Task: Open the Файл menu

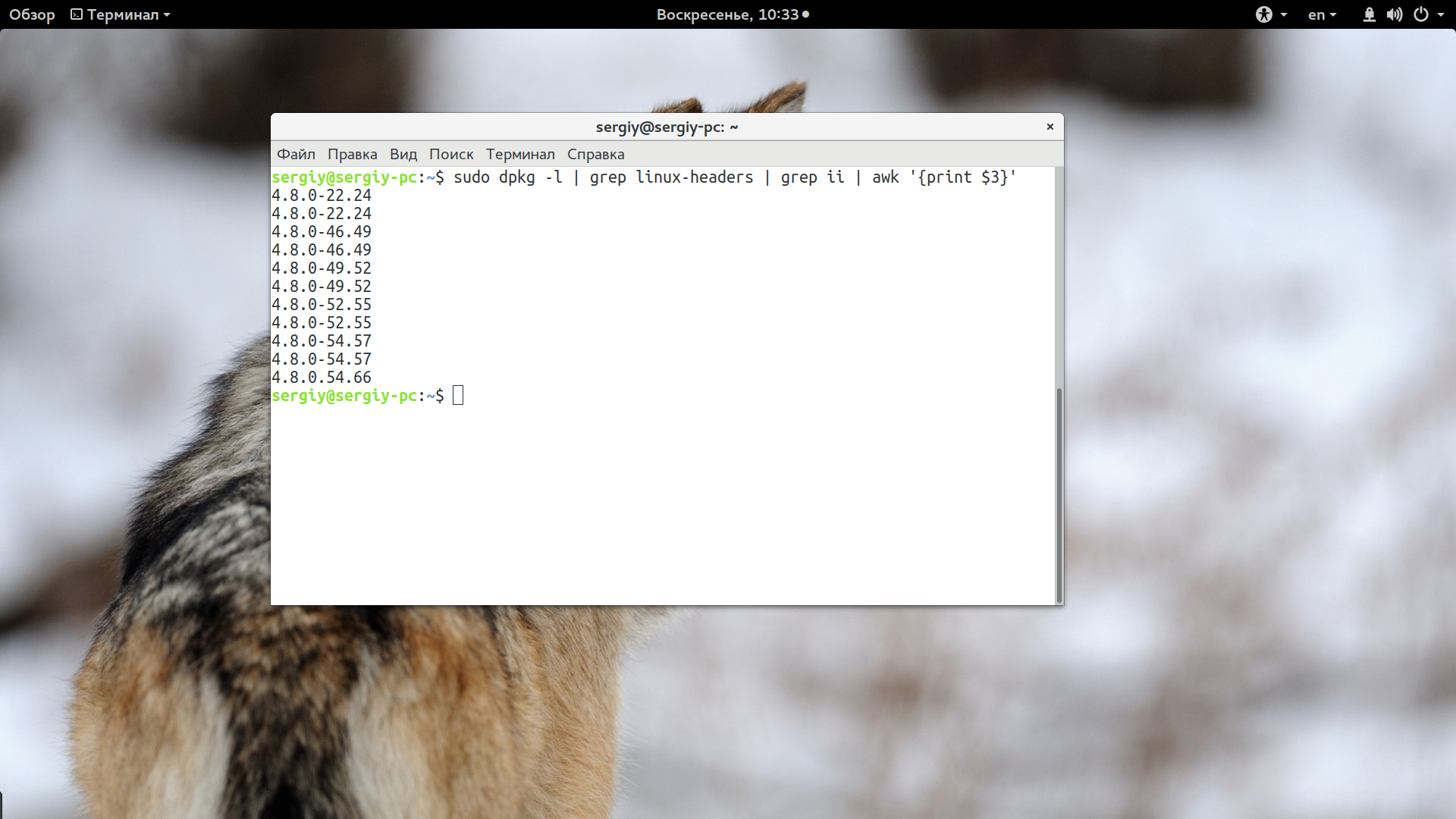Action: (x=296, y=154)
